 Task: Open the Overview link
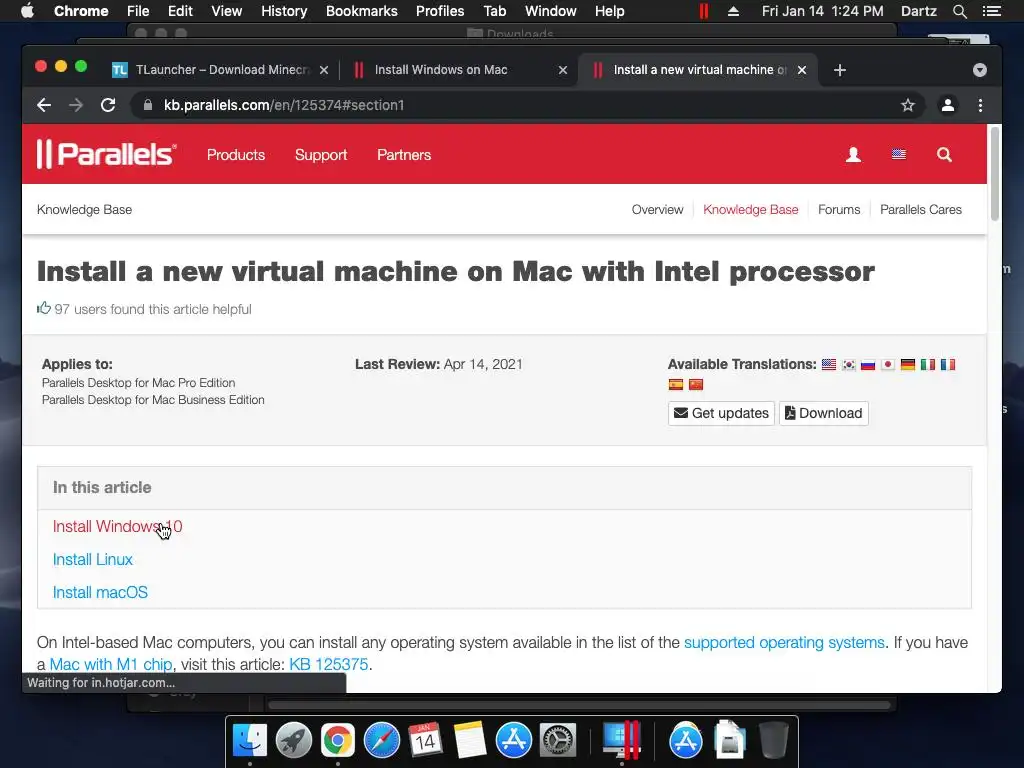[x=657, y=210]
